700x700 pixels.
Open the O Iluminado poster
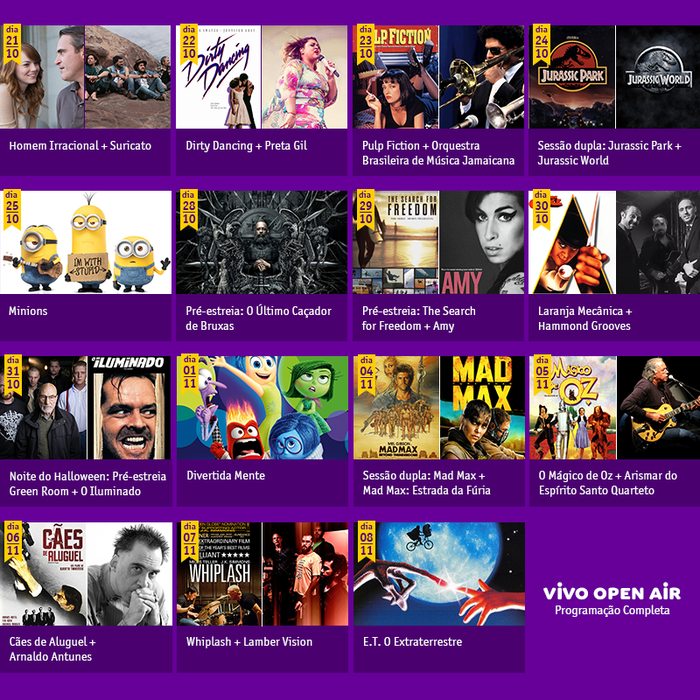coord(129,408)
